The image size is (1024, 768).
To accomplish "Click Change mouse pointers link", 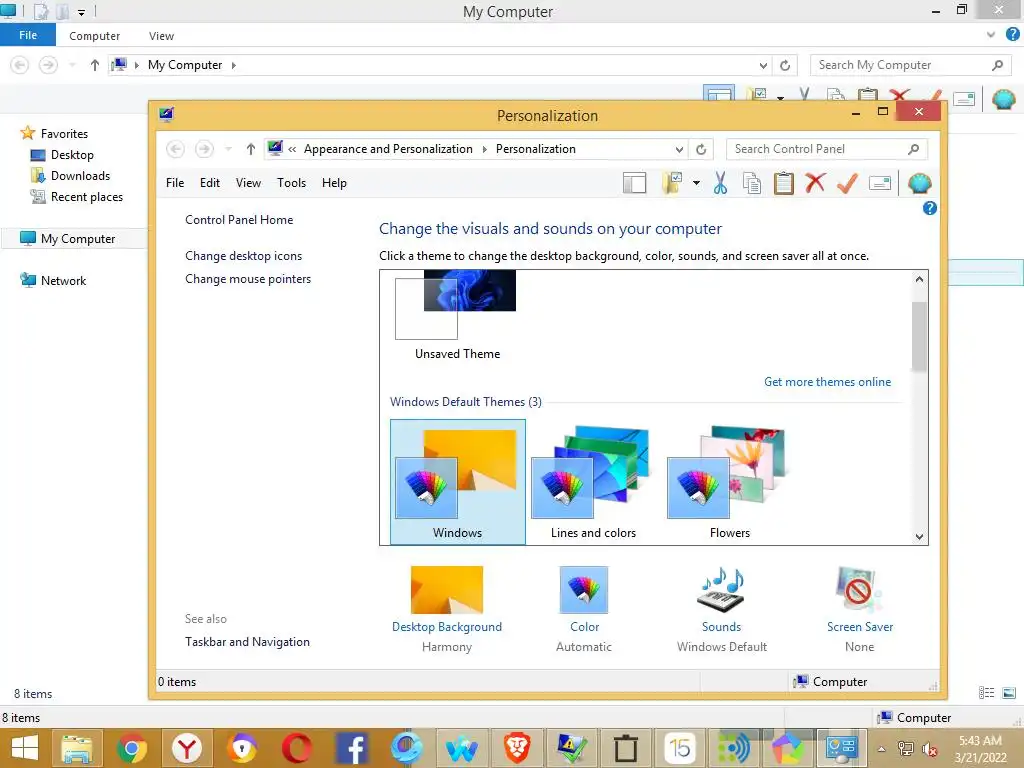I will pos(248,279).
